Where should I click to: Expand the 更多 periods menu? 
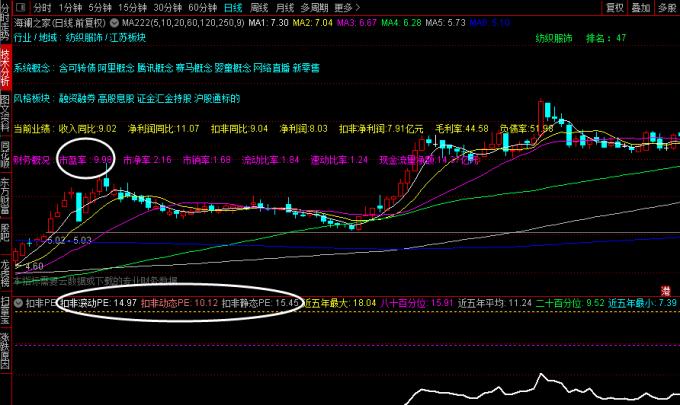347,7
